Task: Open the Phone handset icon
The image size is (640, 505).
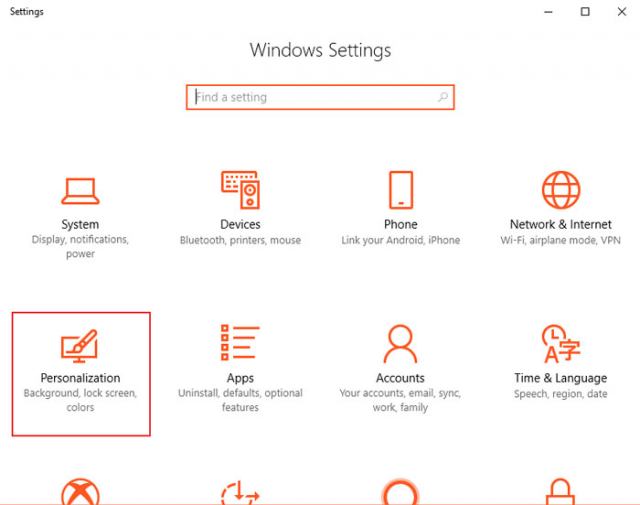Action: [x=401, y=190]
